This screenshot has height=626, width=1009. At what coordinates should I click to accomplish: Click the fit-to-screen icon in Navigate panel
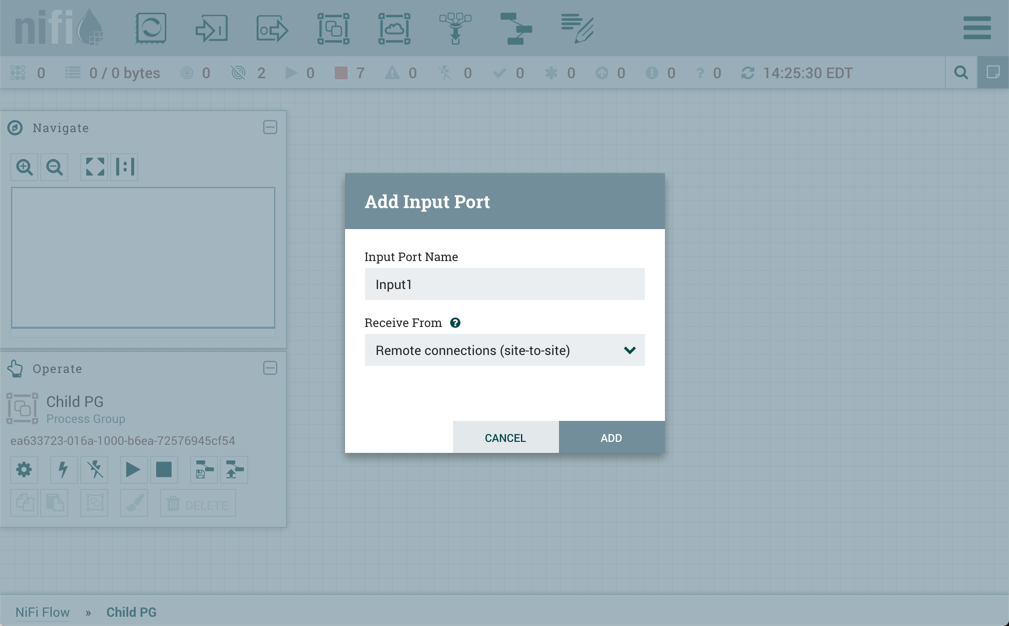(x=94, y=166)
